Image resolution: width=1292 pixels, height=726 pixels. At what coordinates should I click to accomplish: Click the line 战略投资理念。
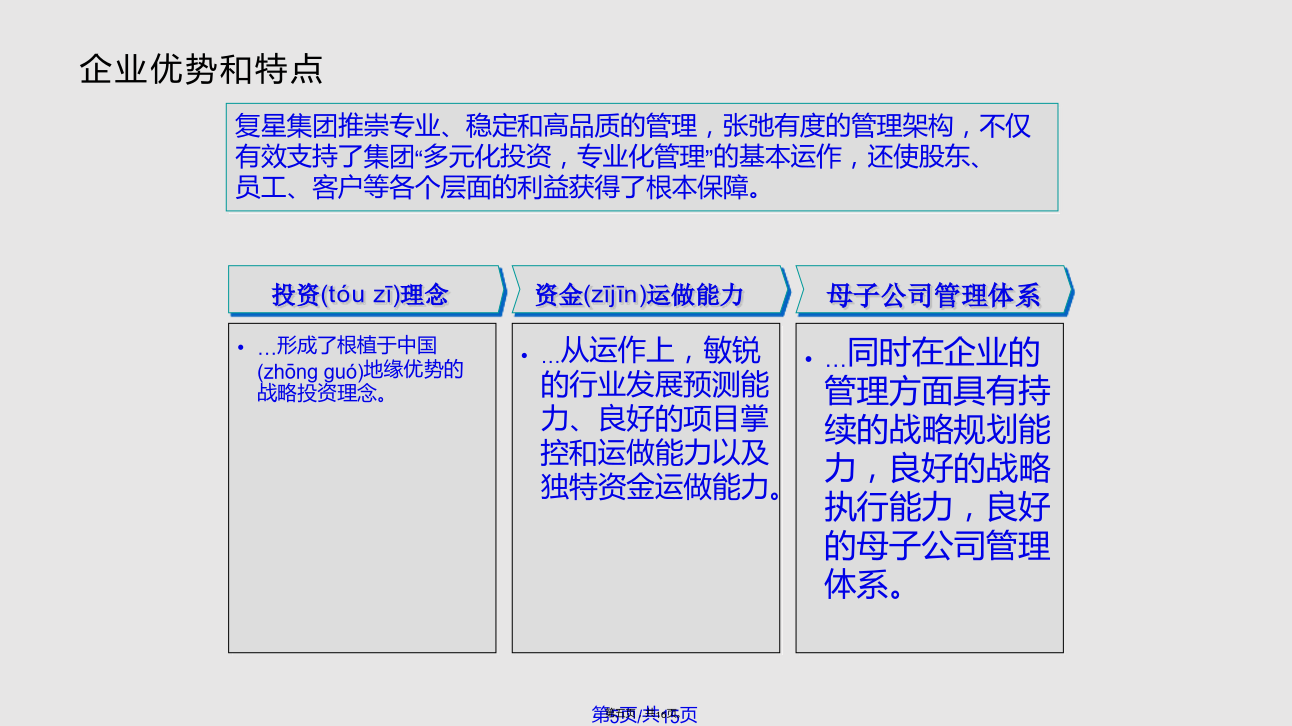click(322, 393)
